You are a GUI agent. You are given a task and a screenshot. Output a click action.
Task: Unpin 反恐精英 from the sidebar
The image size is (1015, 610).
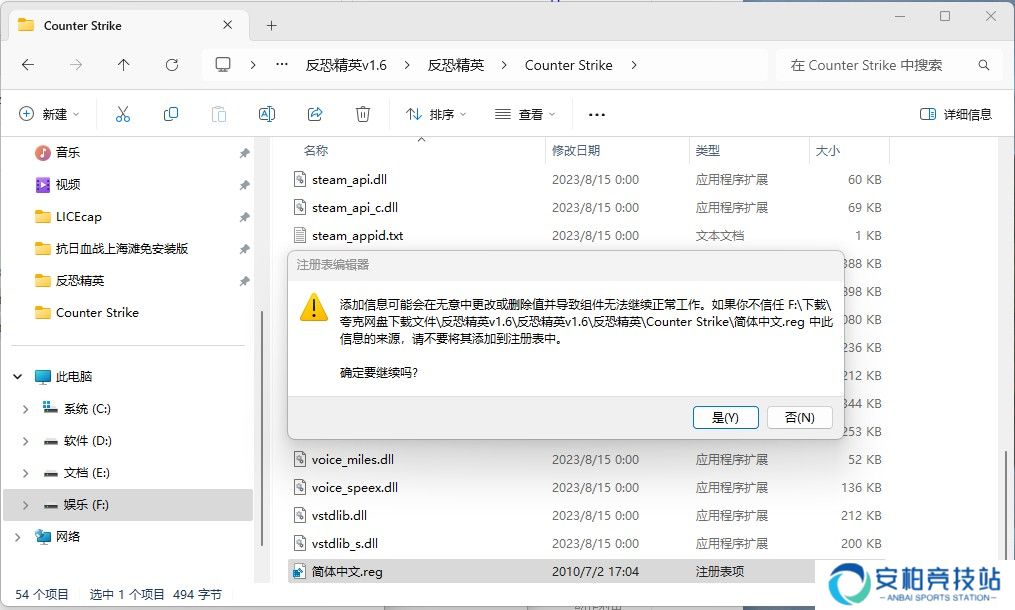(243, 281)
